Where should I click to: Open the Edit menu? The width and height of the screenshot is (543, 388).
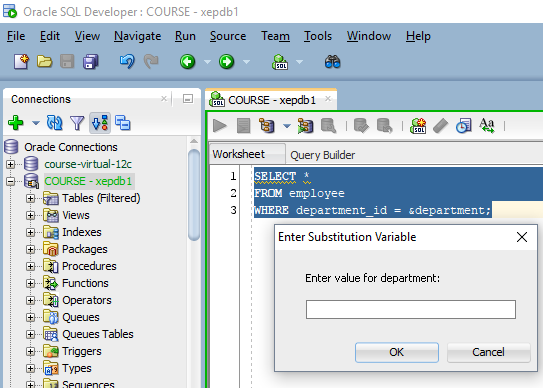(x=50, y=36)
